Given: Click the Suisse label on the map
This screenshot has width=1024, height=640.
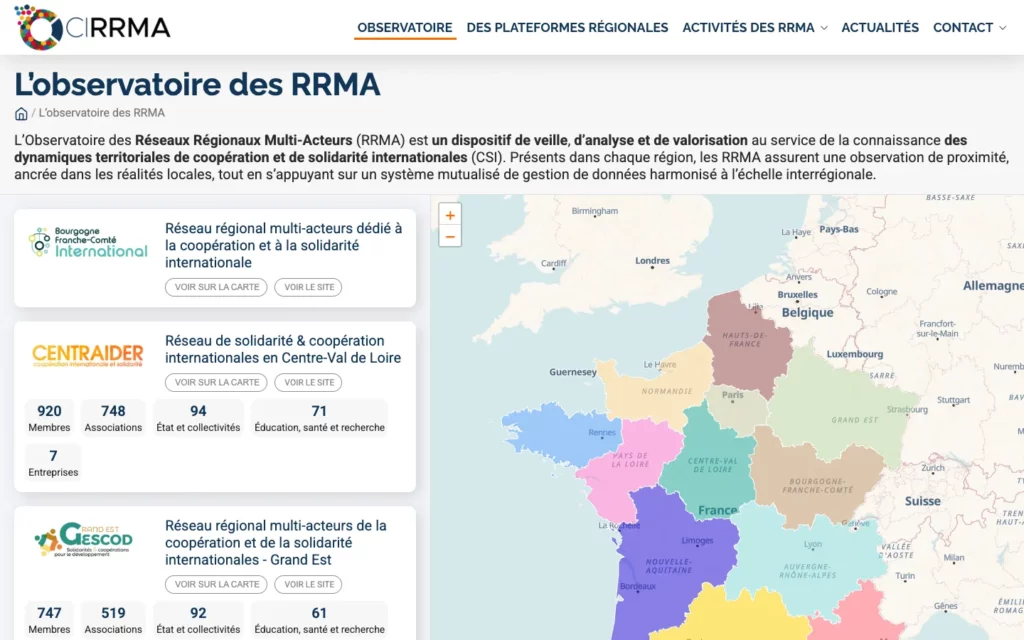Looking at the screenshot, I should pos(923,502).
